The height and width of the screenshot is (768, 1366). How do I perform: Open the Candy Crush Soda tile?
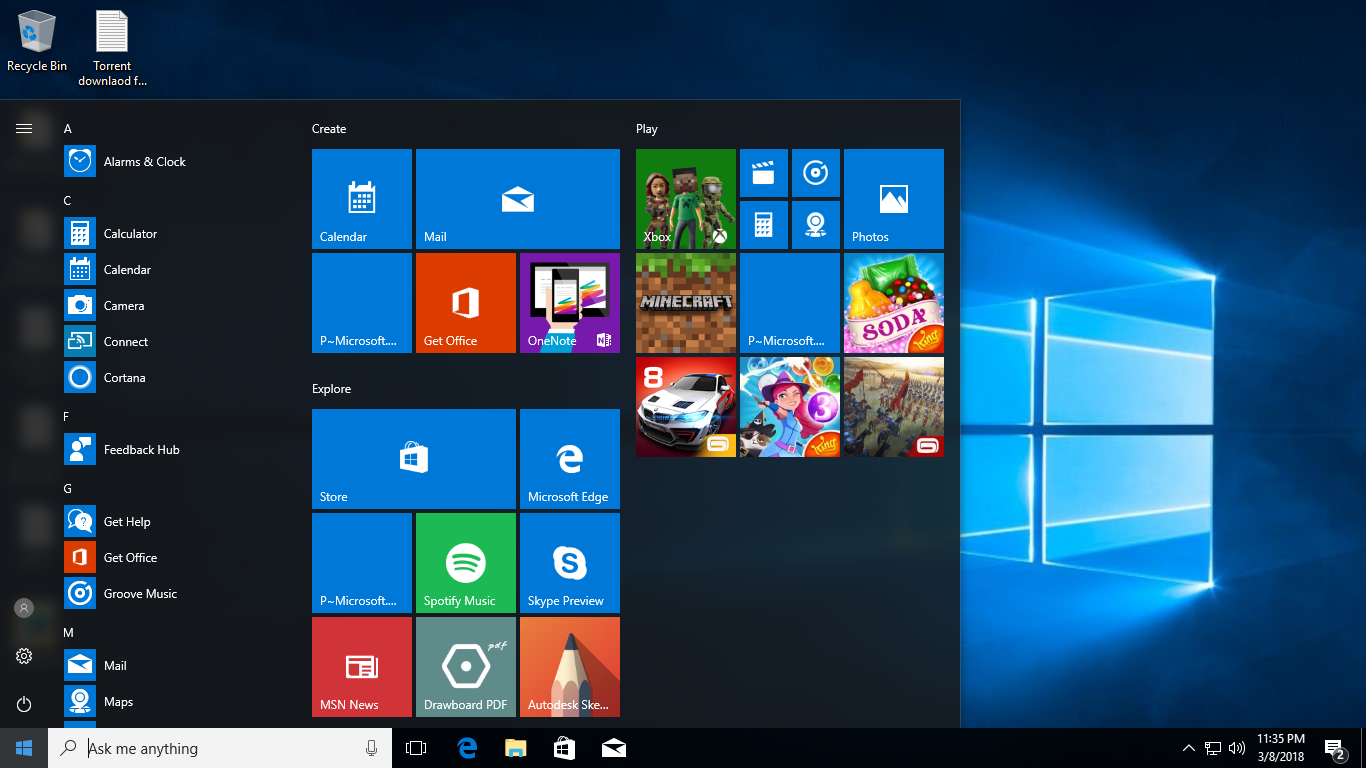click(x=894, y=303)
